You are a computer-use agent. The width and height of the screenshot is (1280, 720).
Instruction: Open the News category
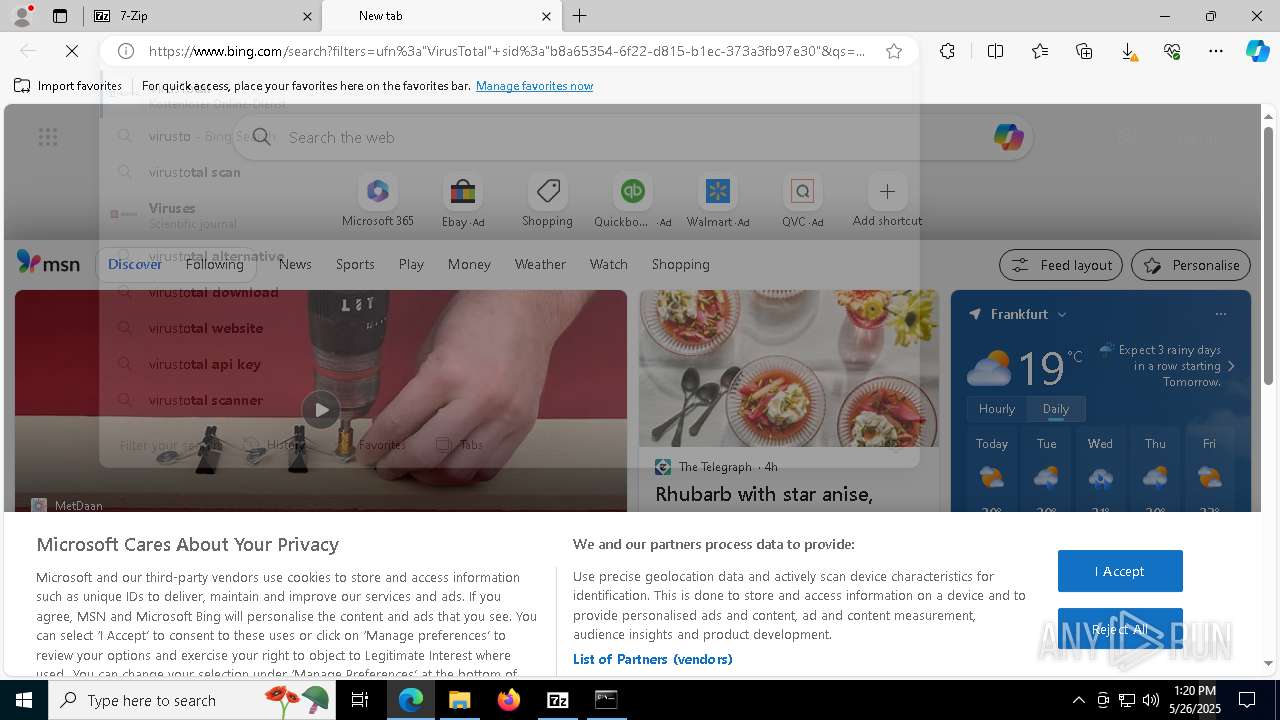pos(295,264)
